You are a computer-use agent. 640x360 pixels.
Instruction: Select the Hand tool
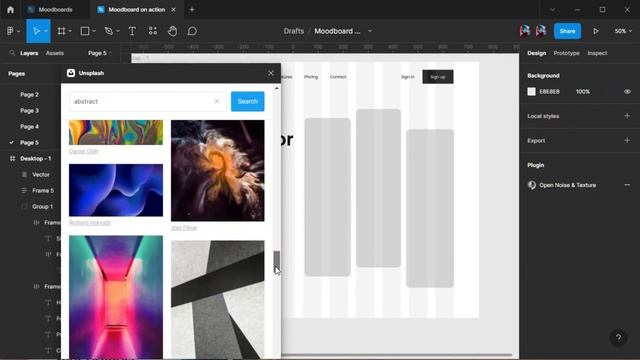[x=172, y=31]
